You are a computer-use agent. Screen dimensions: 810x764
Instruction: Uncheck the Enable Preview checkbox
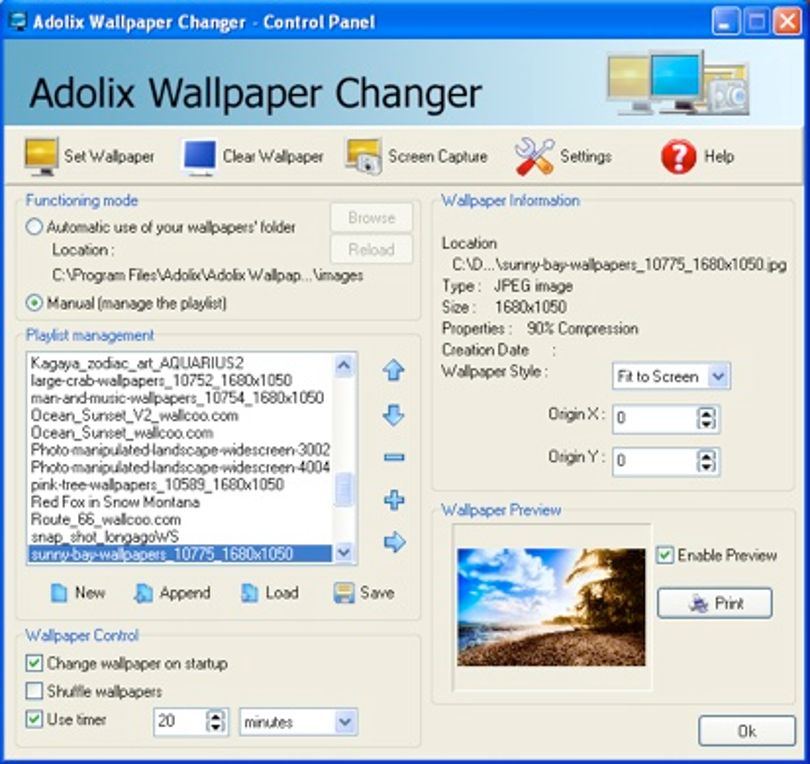tap(665, 555)
